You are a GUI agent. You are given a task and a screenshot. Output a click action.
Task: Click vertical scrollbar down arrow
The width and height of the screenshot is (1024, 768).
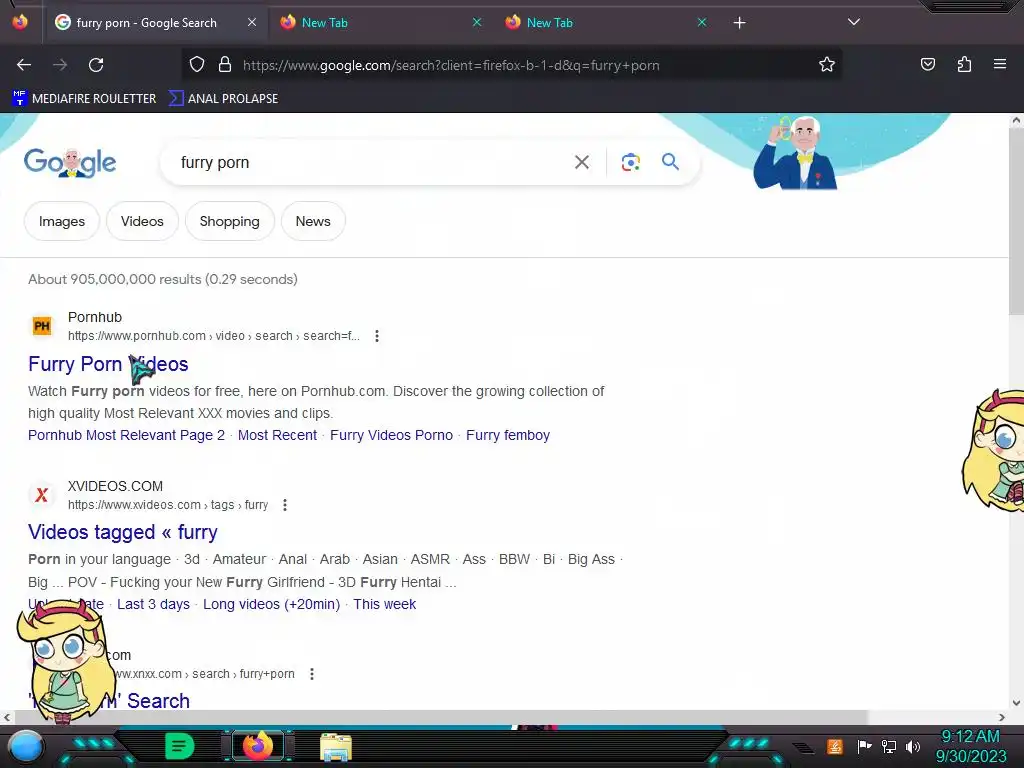tap(1016, 703)
